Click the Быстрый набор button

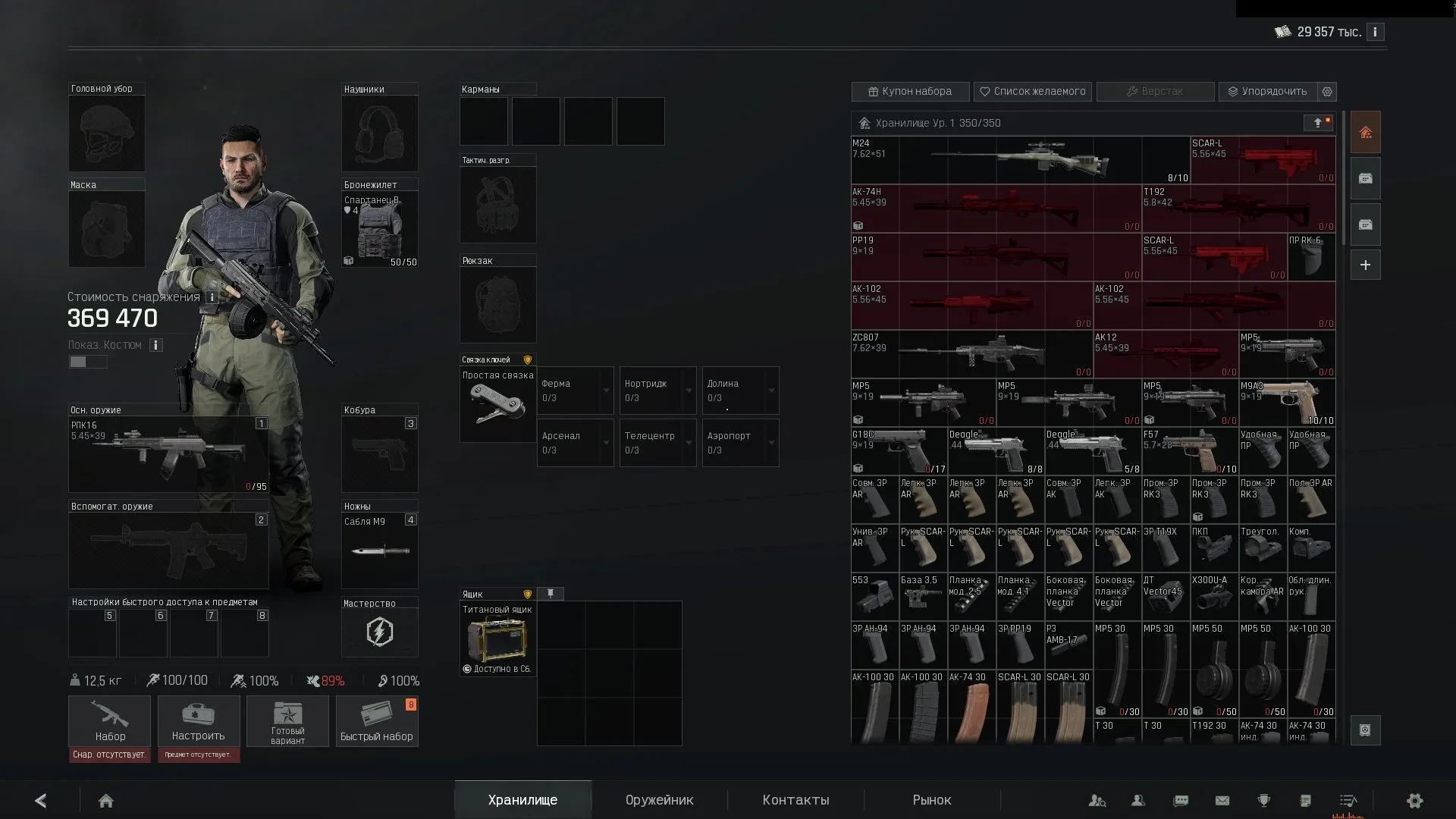coord(377,721)
